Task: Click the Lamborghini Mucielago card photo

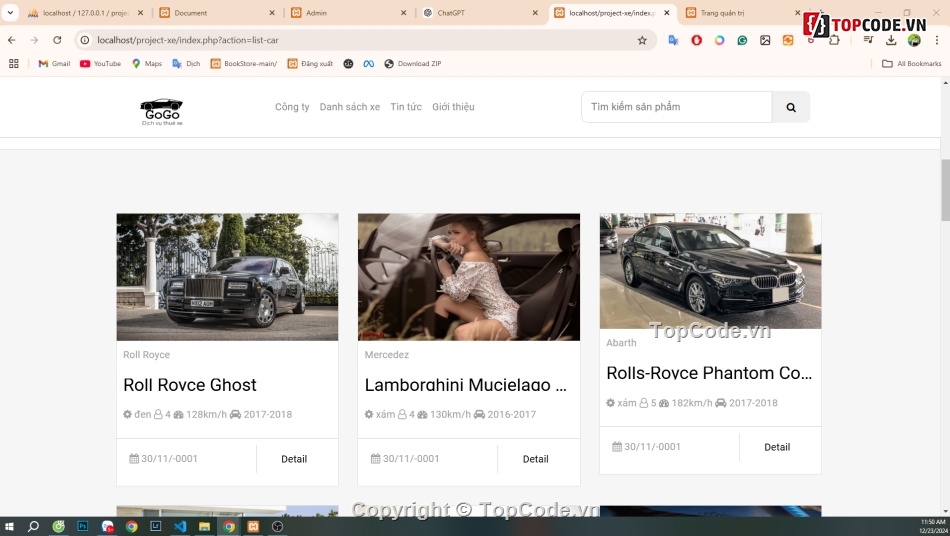Action: click(469, 277)
